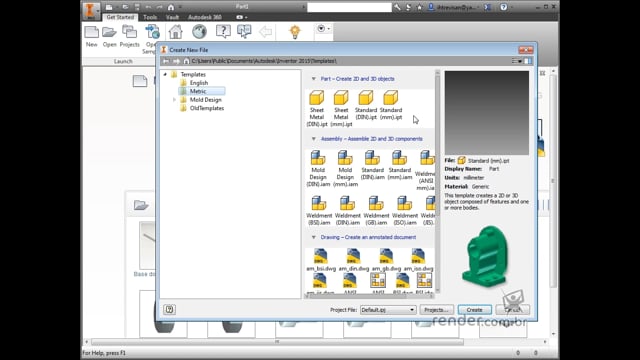The width and height of the screenshot is (640, 360).
Task: Click the title bar help question icon
Action: click(504, 7)
